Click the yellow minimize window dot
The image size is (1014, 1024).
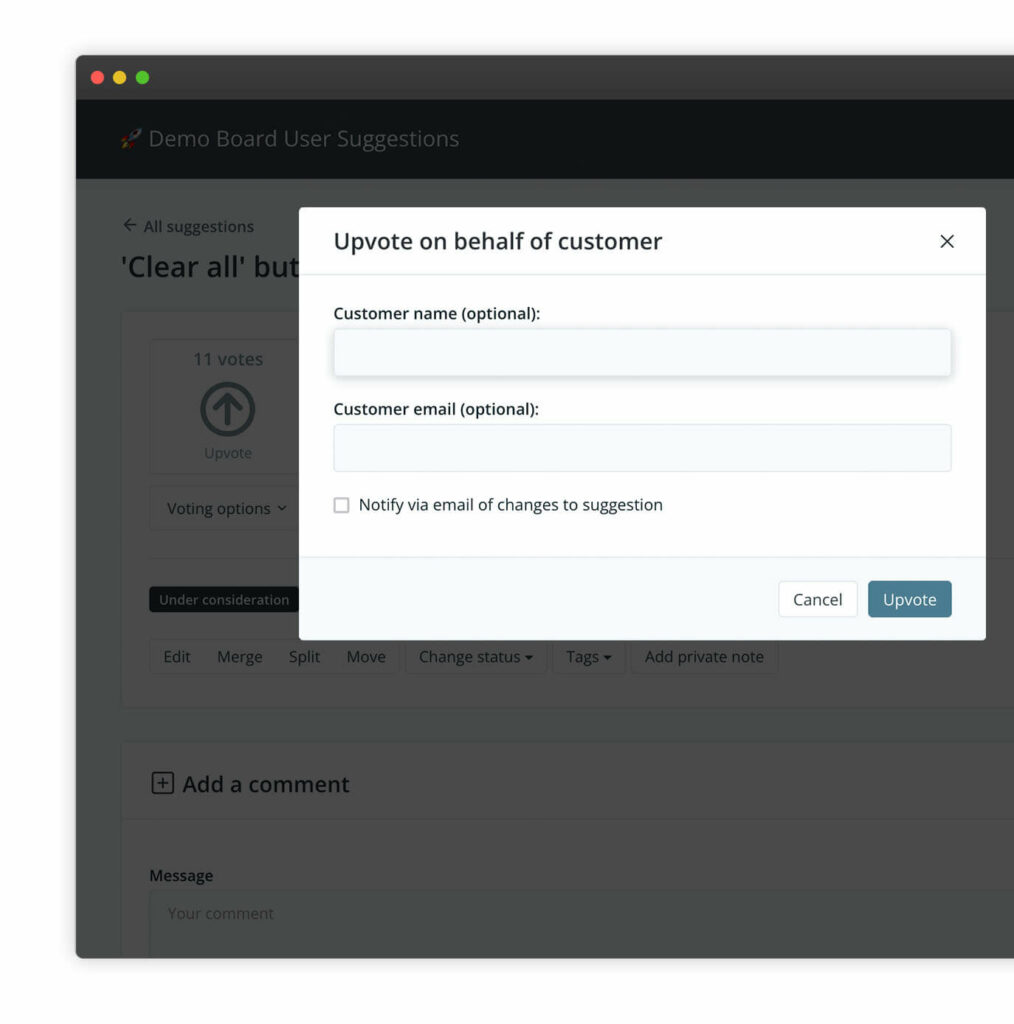pos(120,77)
